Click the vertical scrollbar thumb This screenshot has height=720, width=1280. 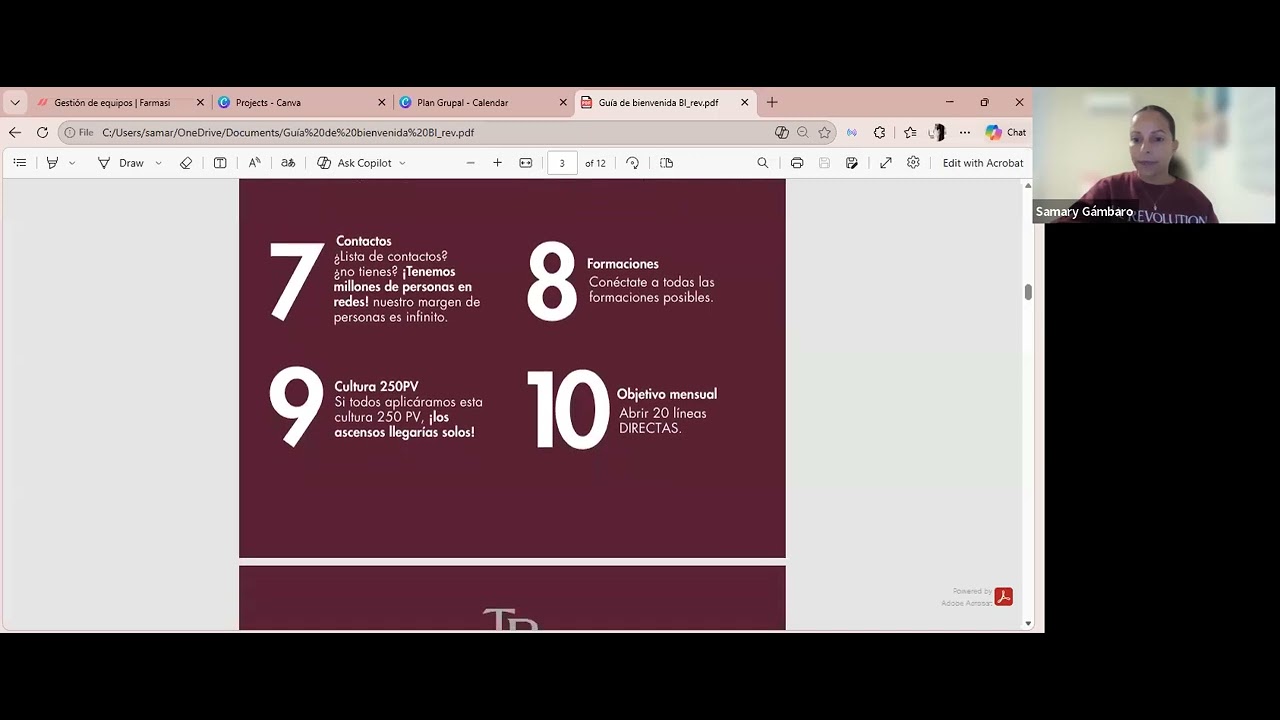click(1027, 291)
